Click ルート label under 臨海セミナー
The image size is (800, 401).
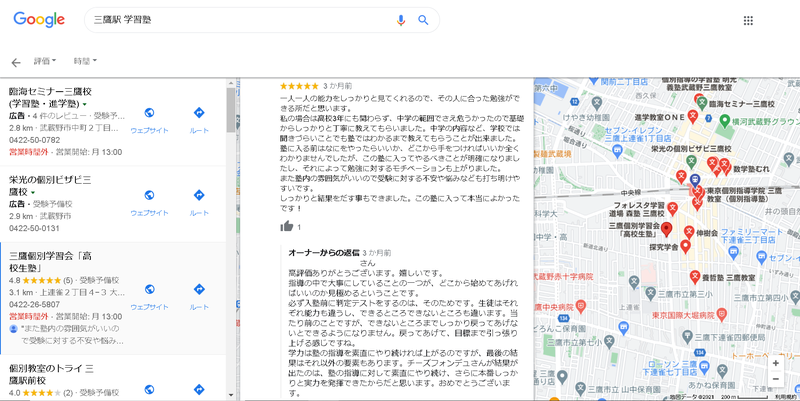(x=199, y=130)
